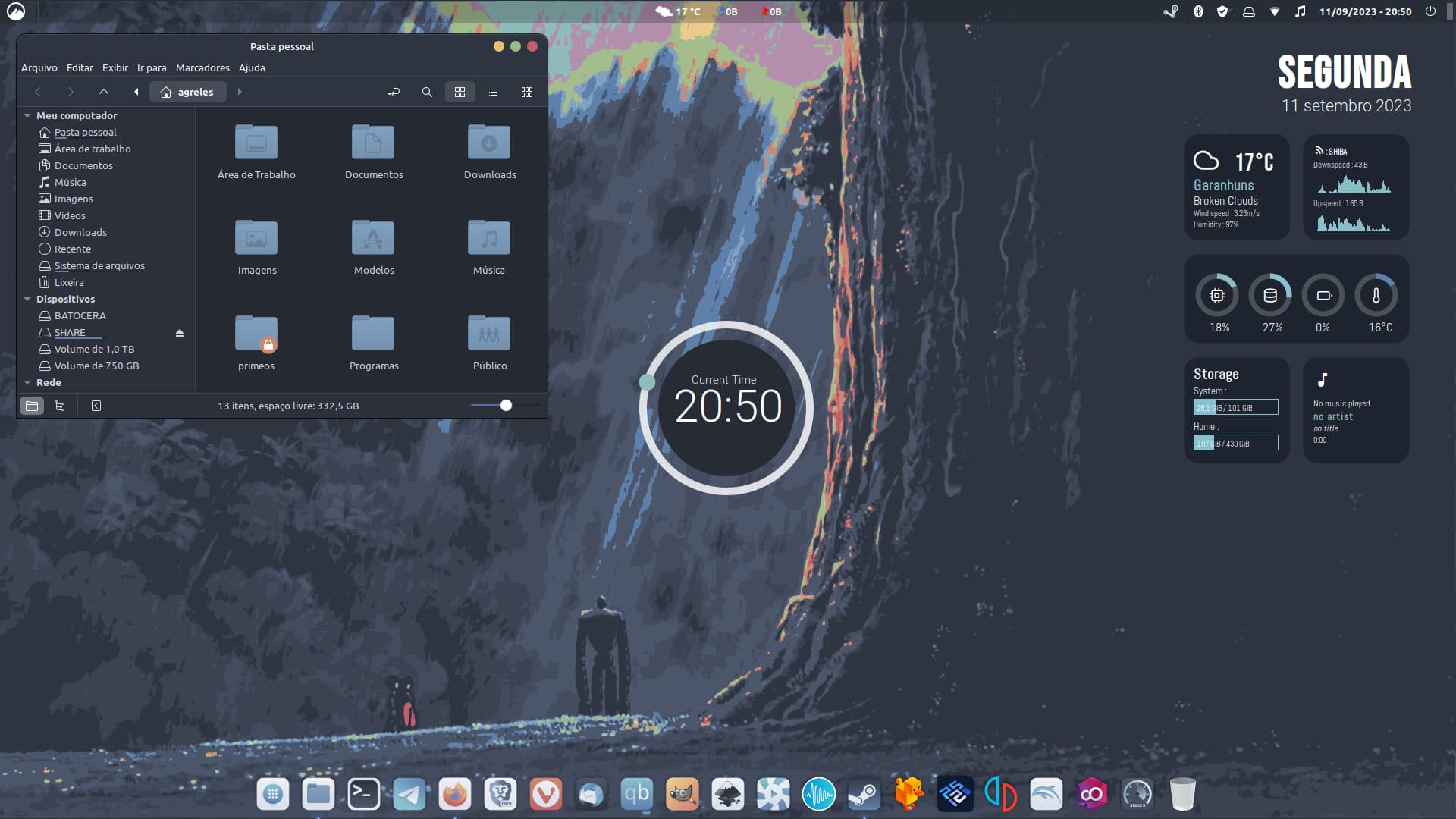Open GIMP from the dock
1456x819 pixels.
pos(682,794)
